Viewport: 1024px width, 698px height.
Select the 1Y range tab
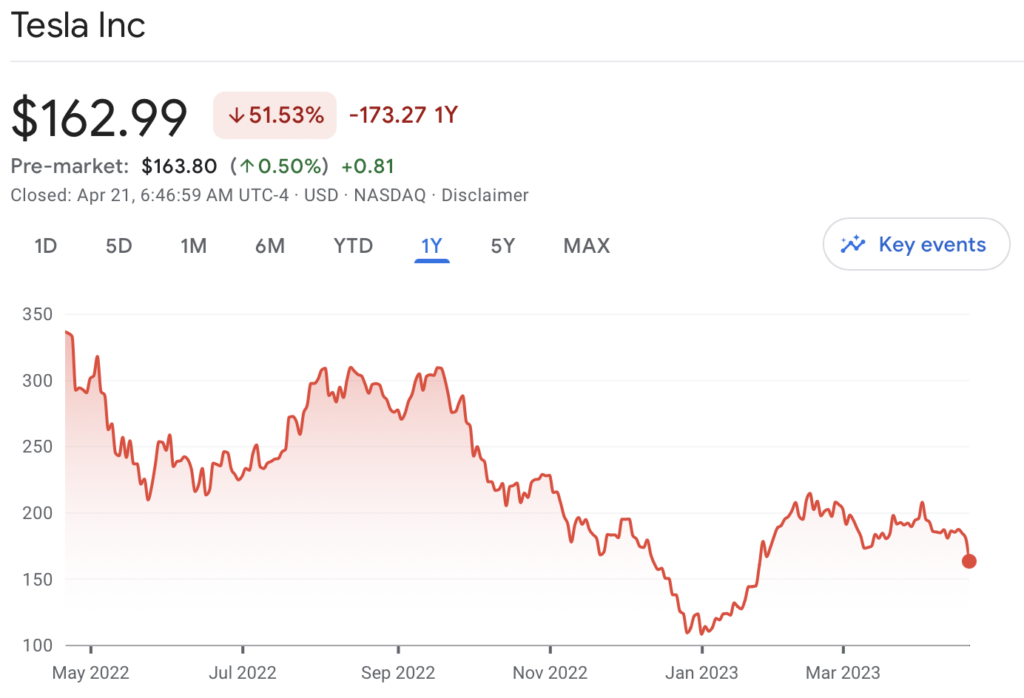pyautogui.click(x=432, y=247)
